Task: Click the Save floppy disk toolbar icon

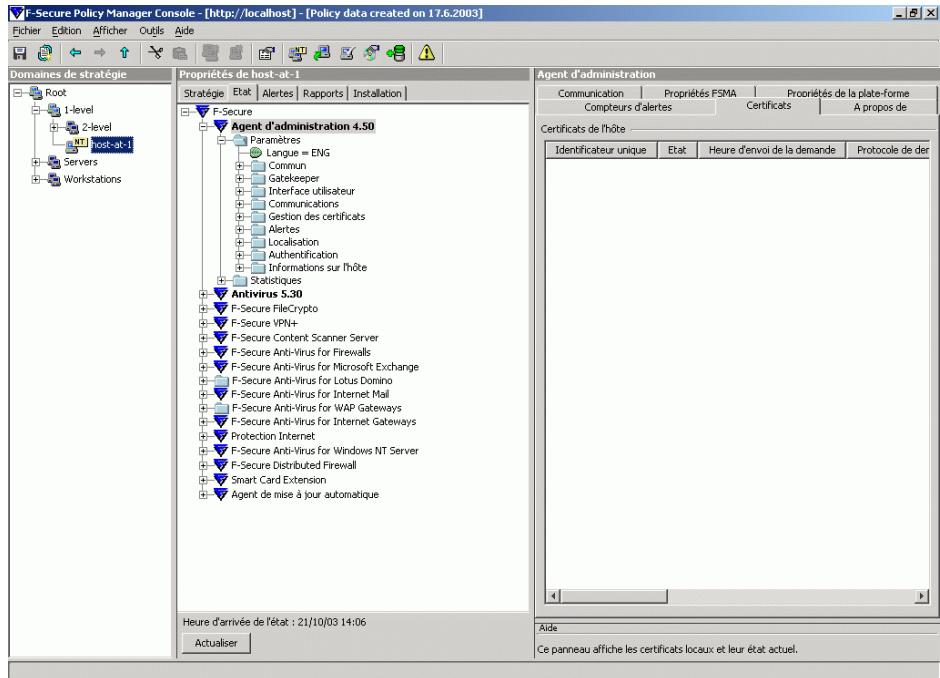Action: (20, 53)
